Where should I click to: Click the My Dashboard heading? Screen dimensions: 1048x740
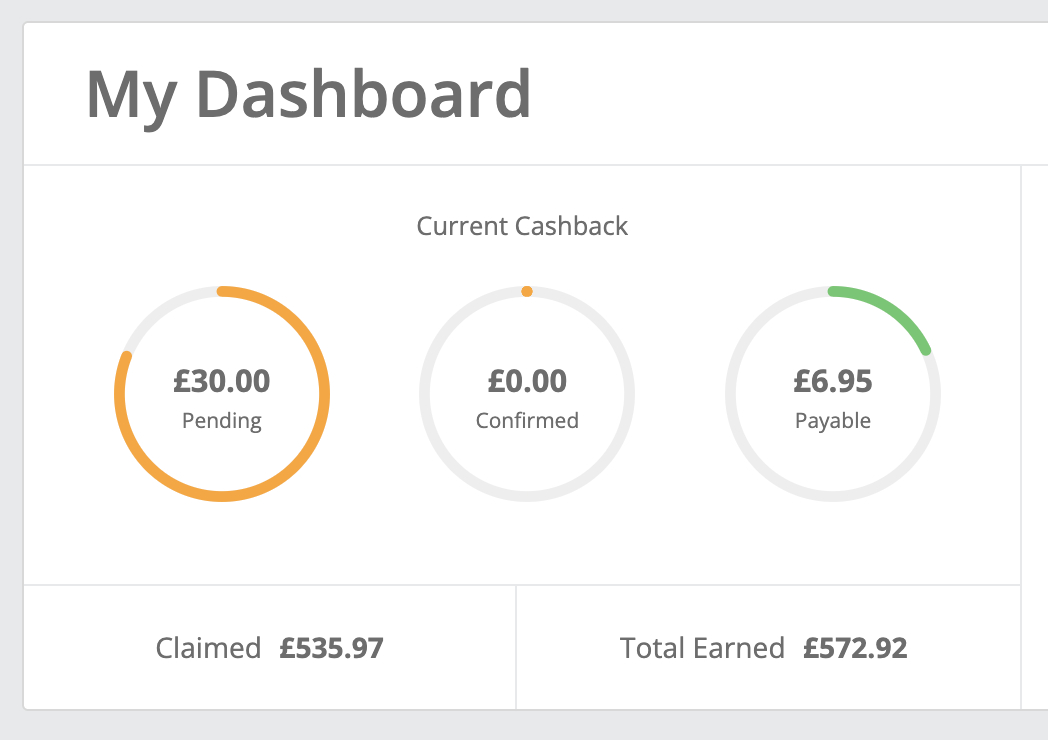pyautogui.click(x=308, y=94)
